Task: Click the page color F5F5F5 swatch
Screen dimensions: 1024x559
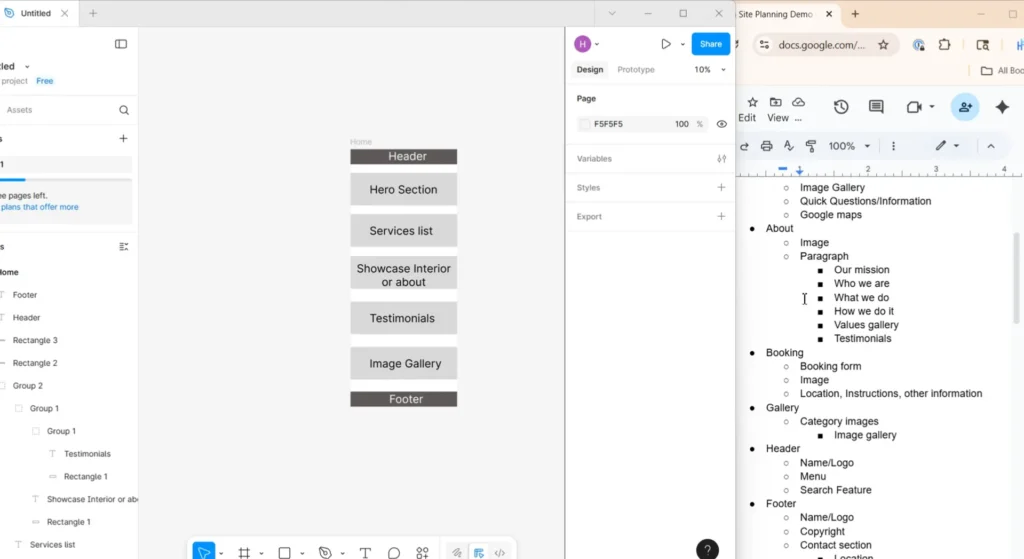Action: pyautogui.click(x=585, y=124)
